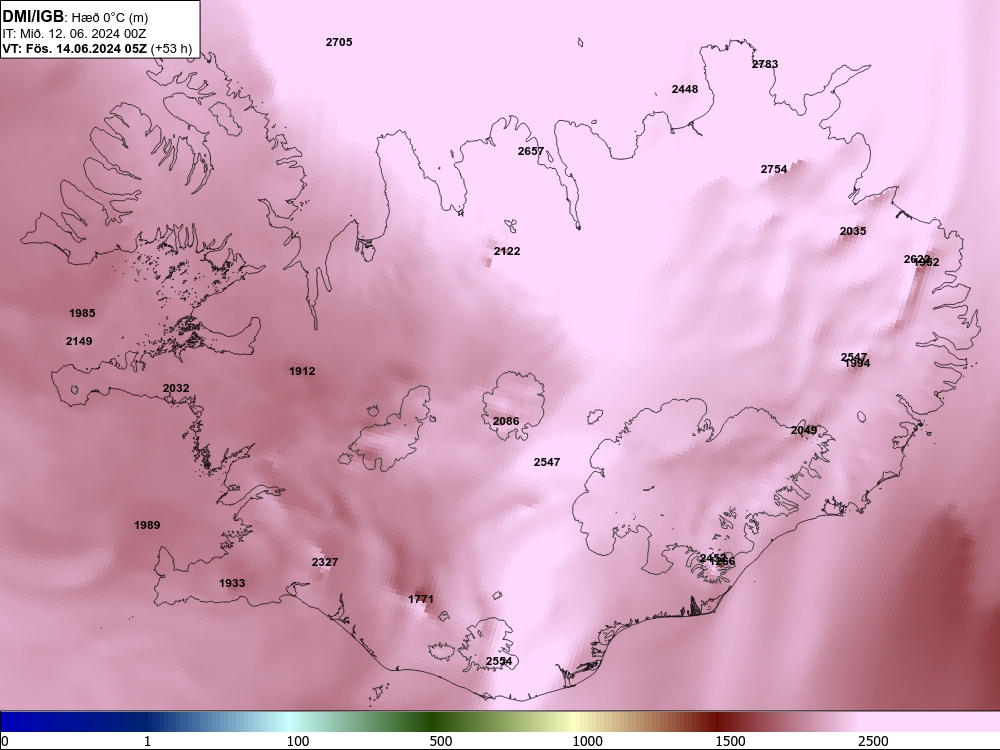The height and width of the screenshot is (750, 1000).
Task: Select the 2035 value in the east
Action: [x=853, y=231]
